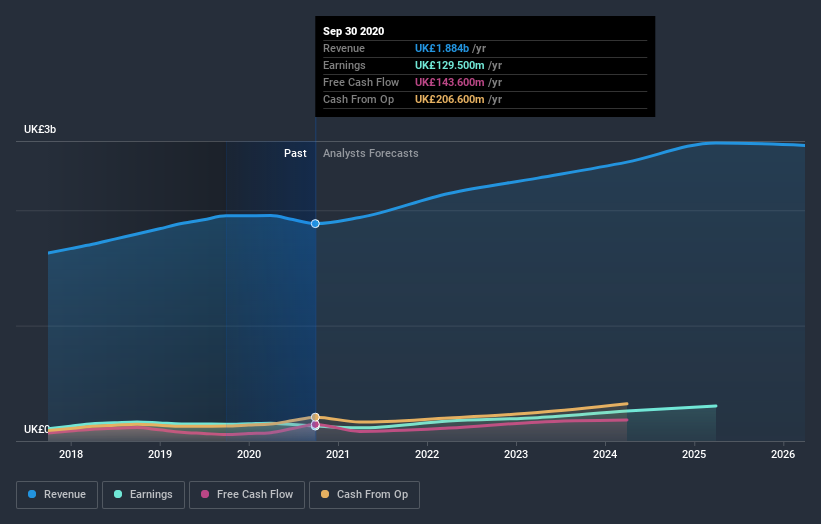Select the pink Free Cash Flow data point marker
The height and width of the screenshot is (524, 821).
[x=315, y=425]
